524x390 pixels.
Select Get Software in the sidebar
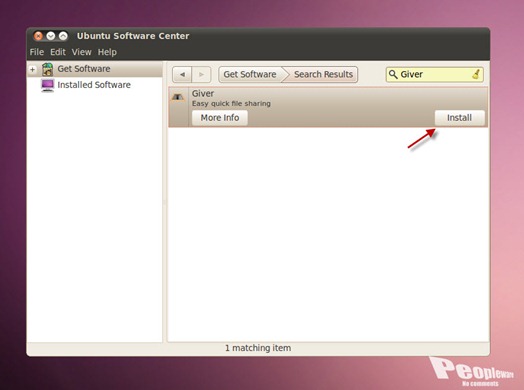pyautogui.click(x=94, y=69)
